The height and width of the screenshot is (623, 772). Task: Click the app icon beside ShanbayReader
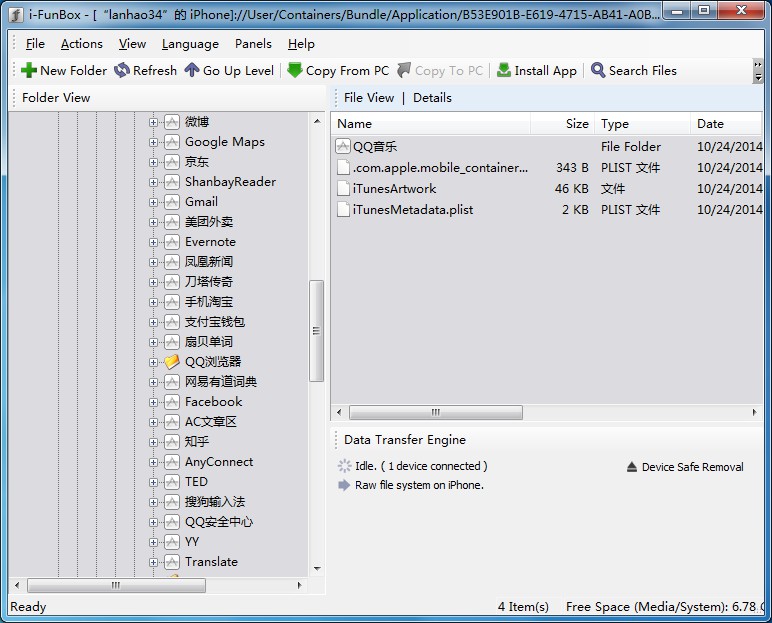171,182
